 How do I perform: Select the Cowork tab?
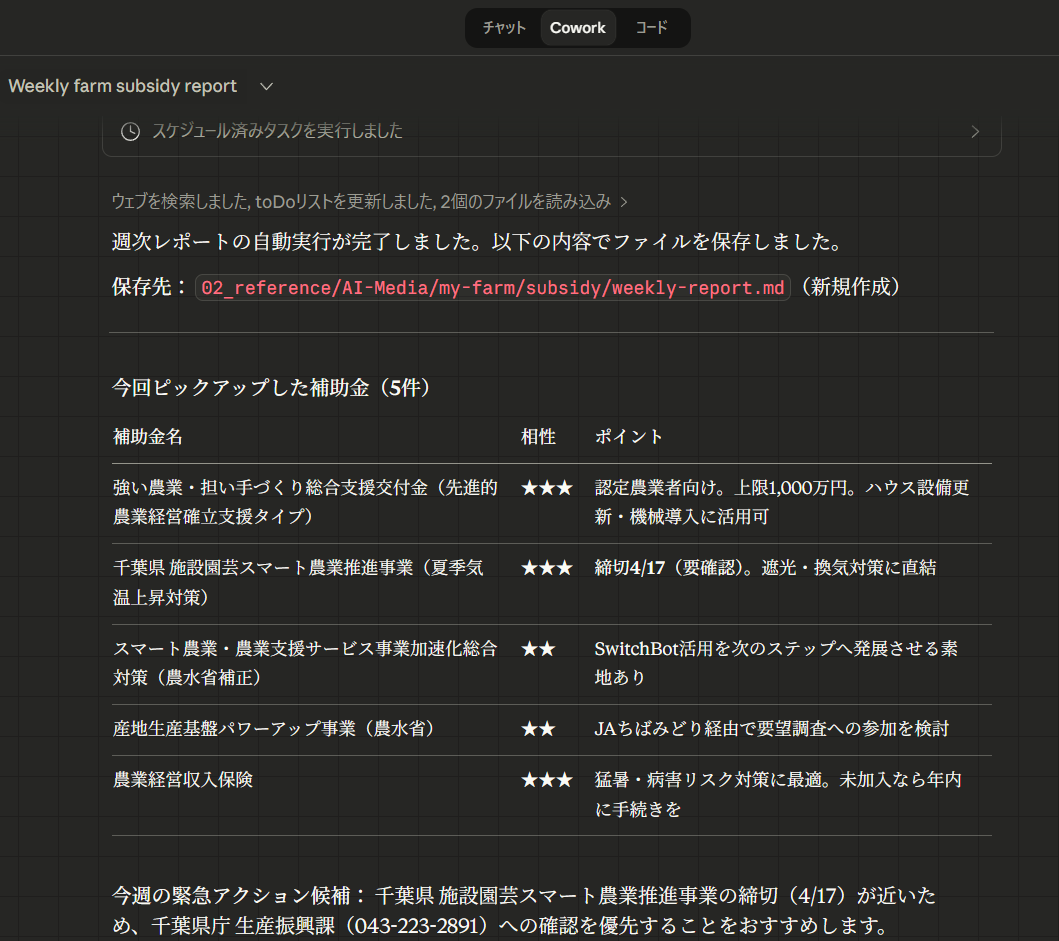pyautogui.click(x=577, y=28)
